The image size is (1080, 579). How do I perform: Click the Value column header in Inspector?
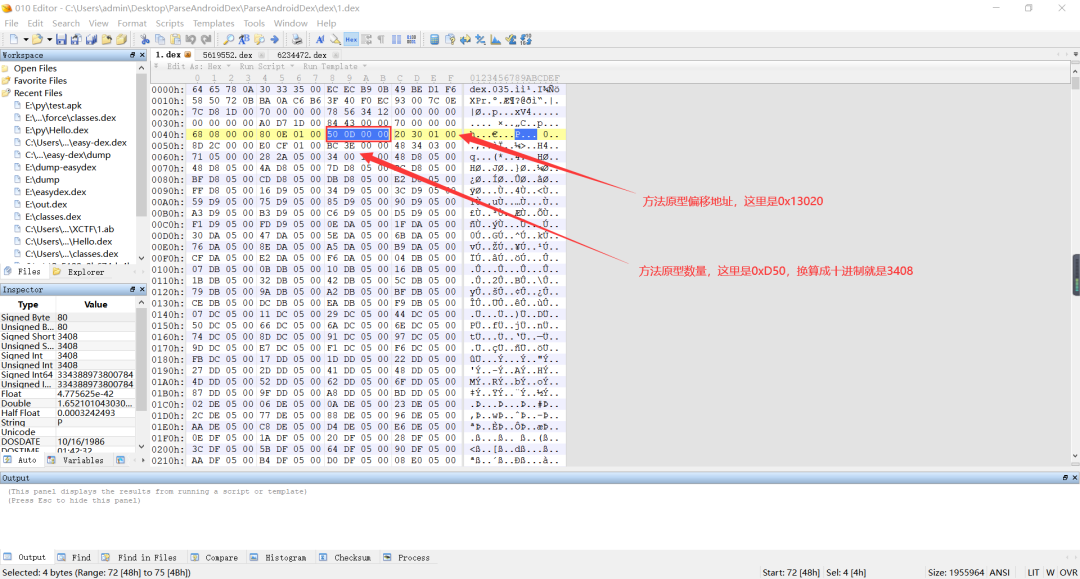[x=96, y=304]
